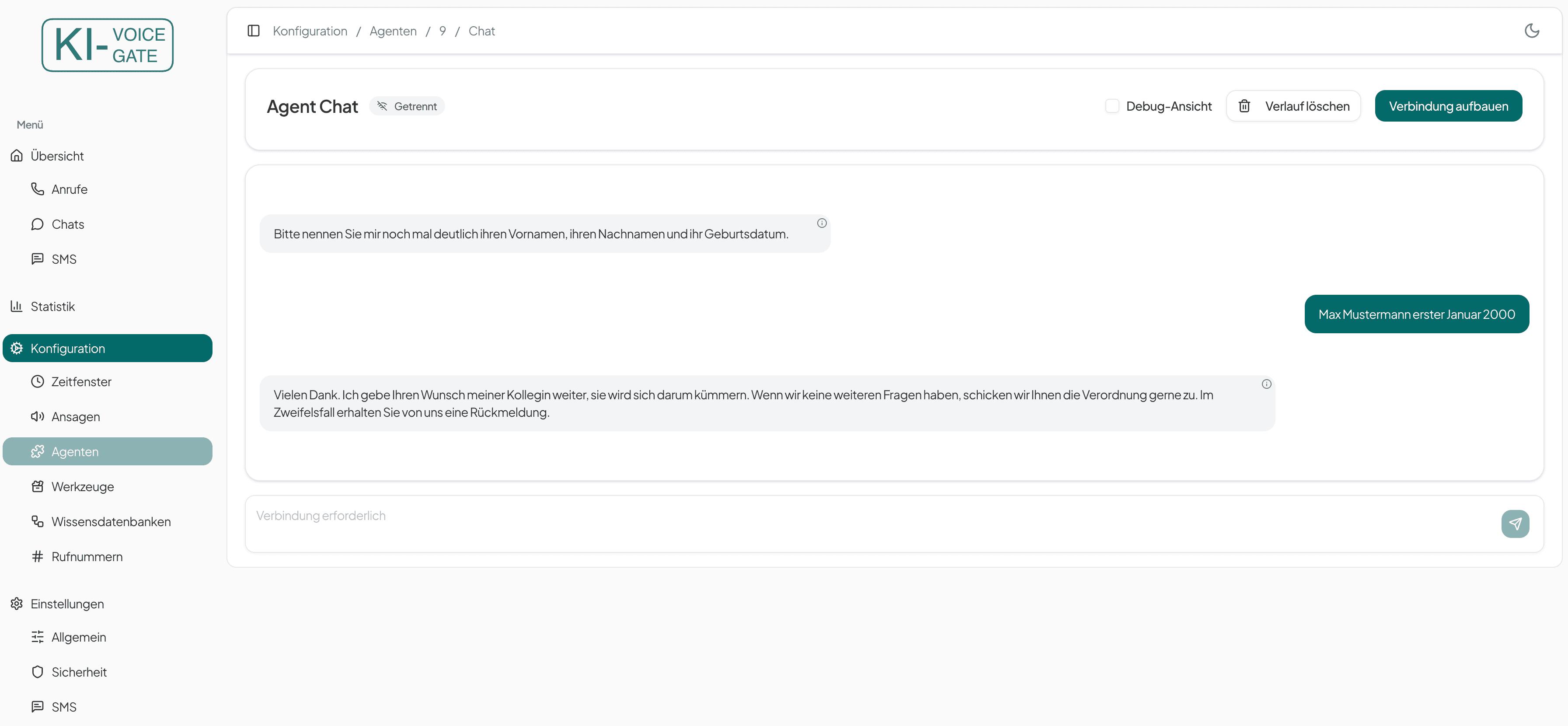Click the Agenten breadcrumb link
This screenshot has width=1568, height=726.
tap(393, 31)
